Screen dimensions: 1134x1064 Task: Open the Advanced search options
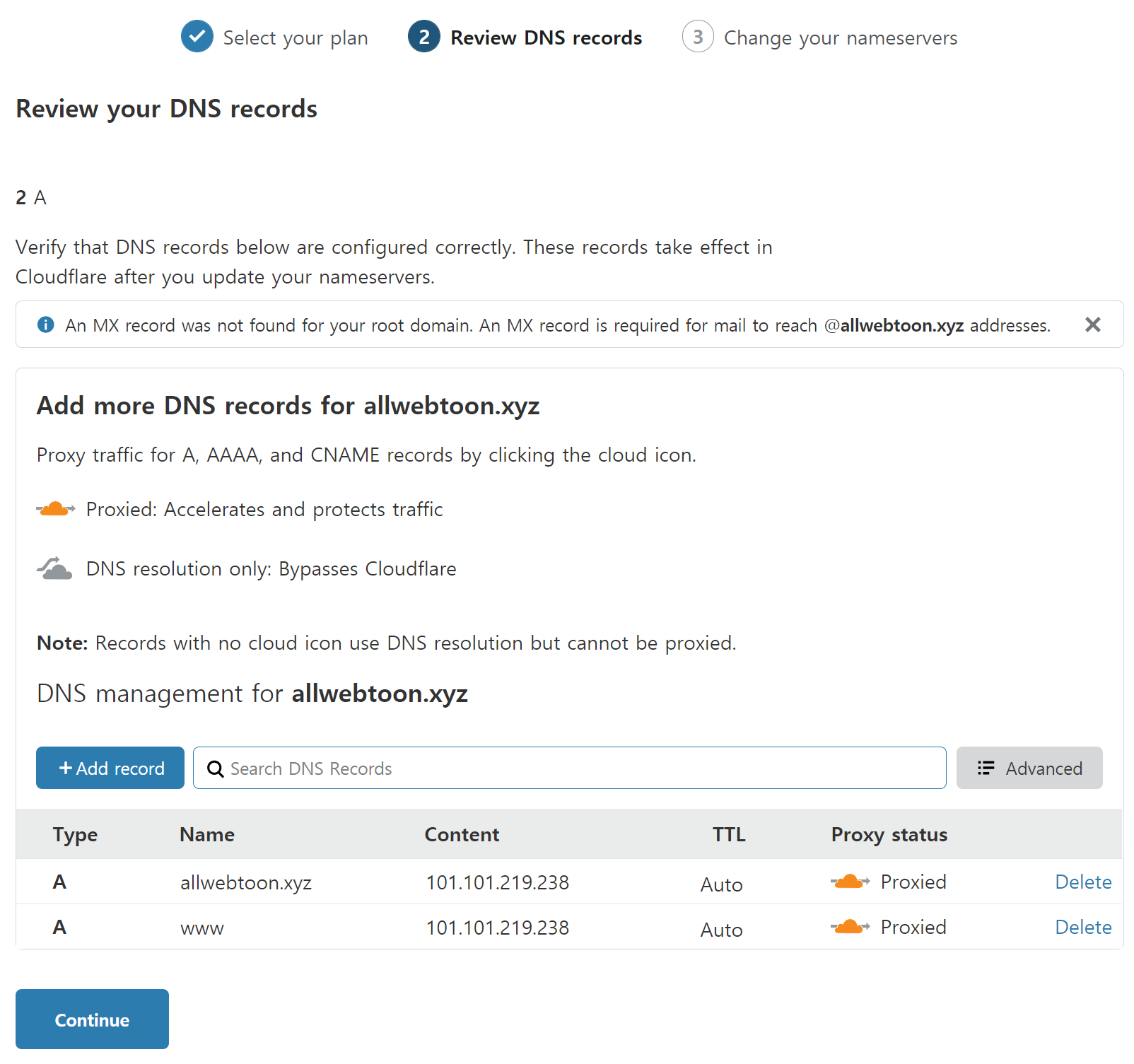point(1029,768)
